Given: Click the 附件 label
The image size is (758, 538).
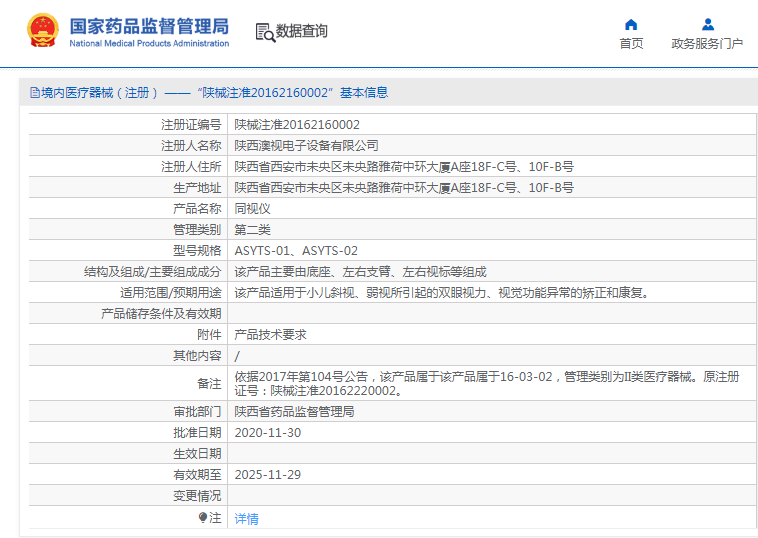Looking at the screenshot, I should (209, 334).
